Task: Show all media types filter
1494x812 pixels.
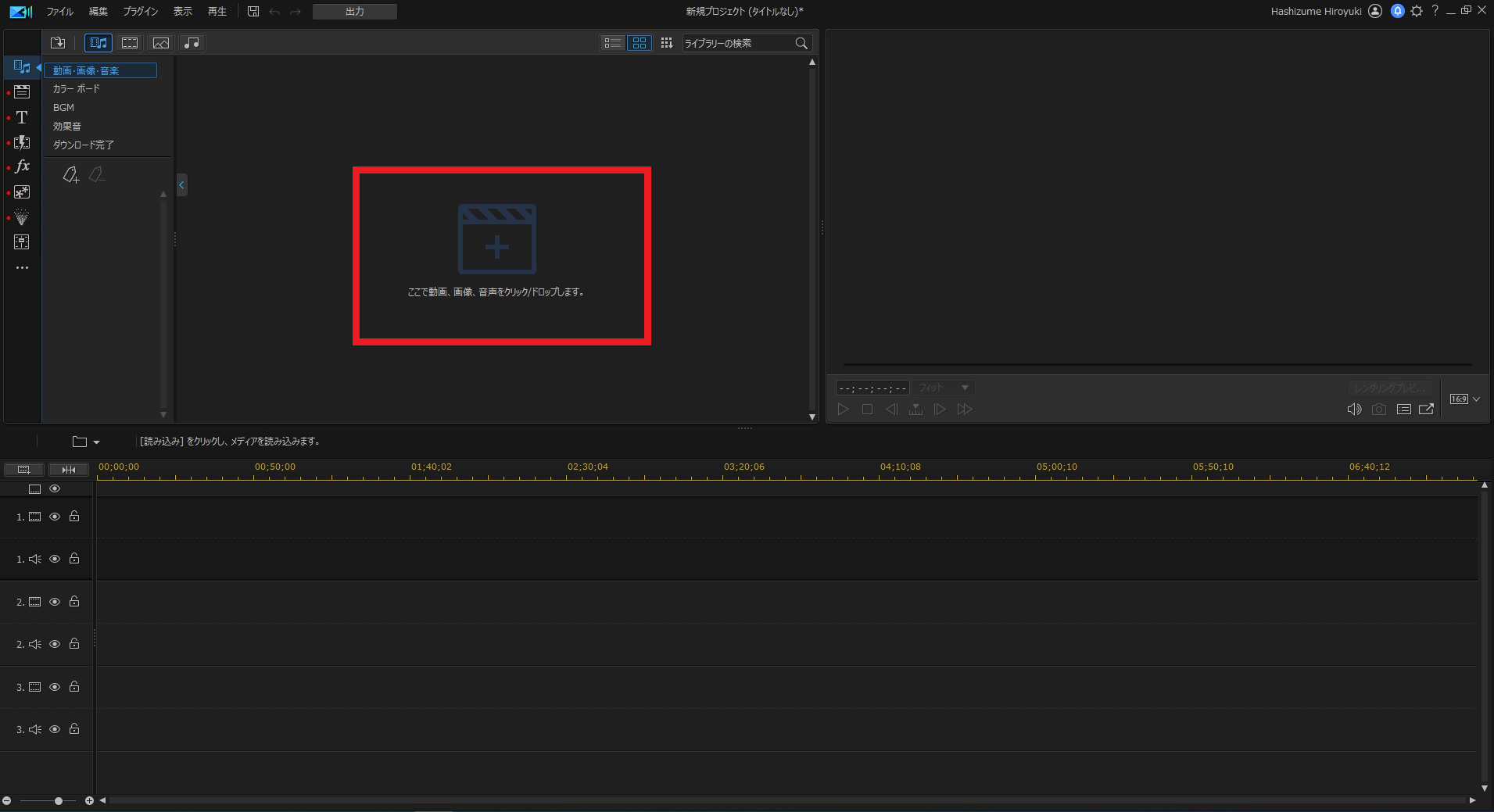Action: [99, 43]
